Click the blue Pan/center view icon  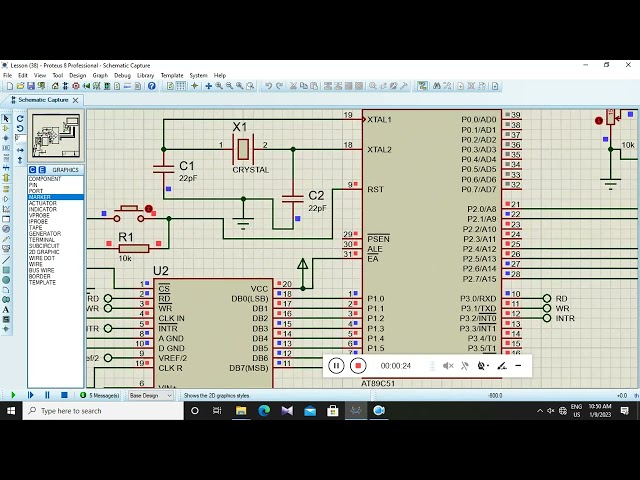click(x=209, y=86)
